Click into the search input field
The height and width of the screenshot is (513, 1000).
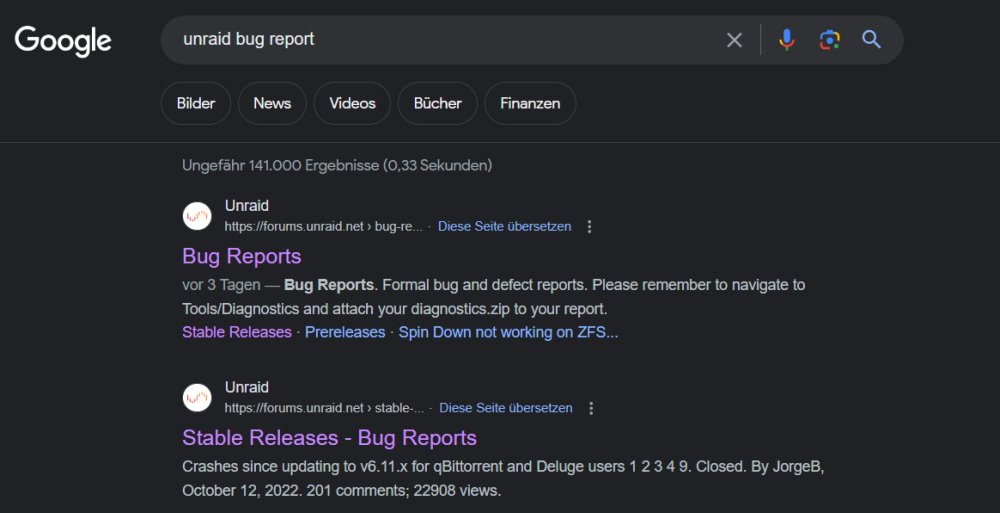(x=446, y=40)
